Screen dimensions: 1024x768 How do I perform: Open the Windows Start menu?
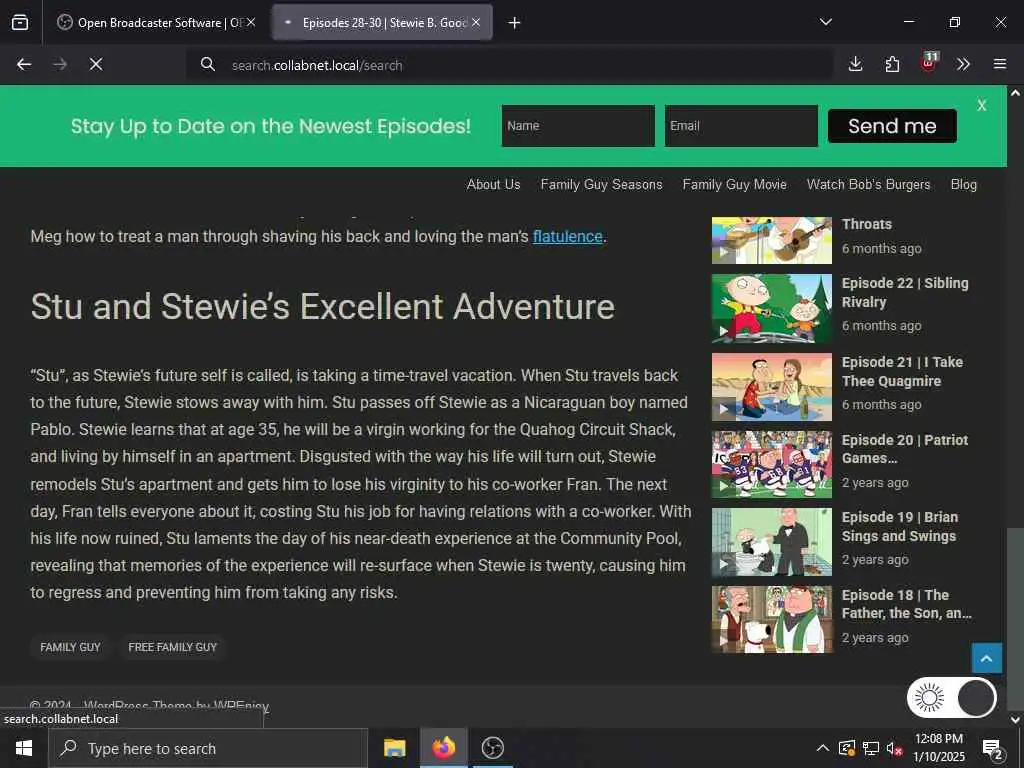point(24,748)
